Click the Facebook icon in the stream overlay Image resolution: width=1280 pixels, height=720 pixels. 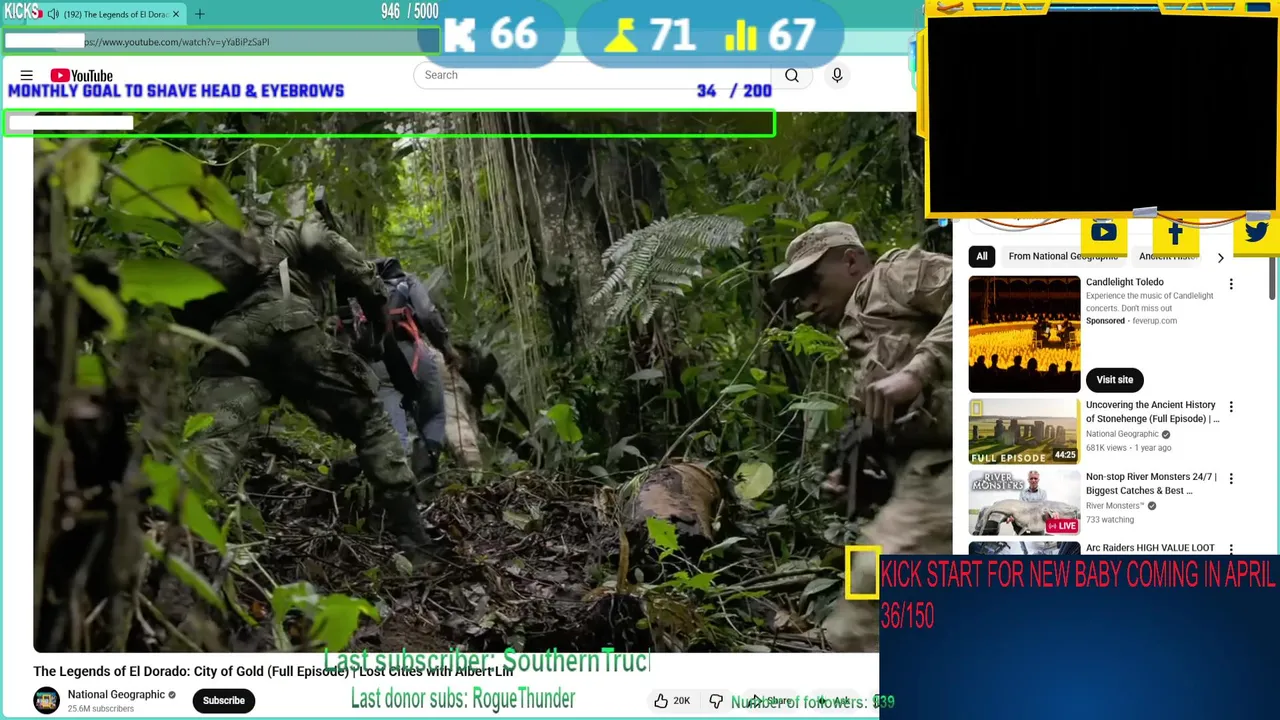[x=1175, y=233]
